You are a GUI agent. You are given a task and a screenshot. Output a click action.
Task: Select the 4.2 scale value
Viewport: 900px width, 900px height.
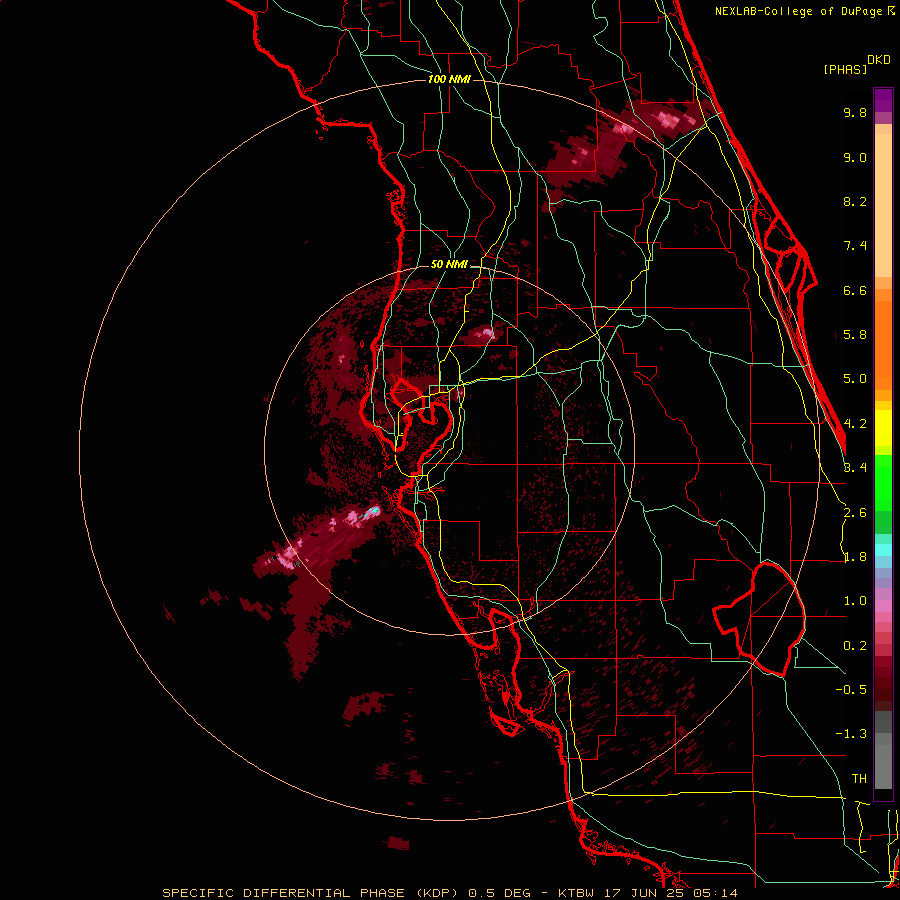pyautogui.click(x=855, y=424)
